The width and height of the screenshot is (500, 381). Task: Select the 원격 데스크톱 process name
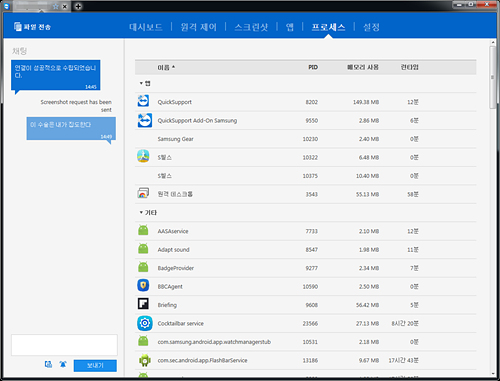pos(175,194)
